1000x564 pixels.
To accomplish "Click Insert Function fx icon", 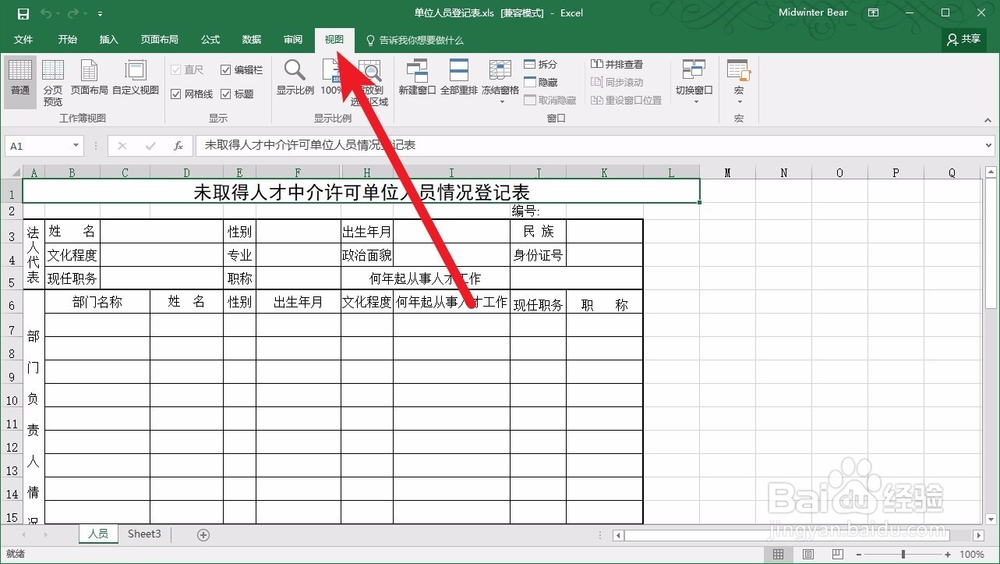I will (179, 145).
